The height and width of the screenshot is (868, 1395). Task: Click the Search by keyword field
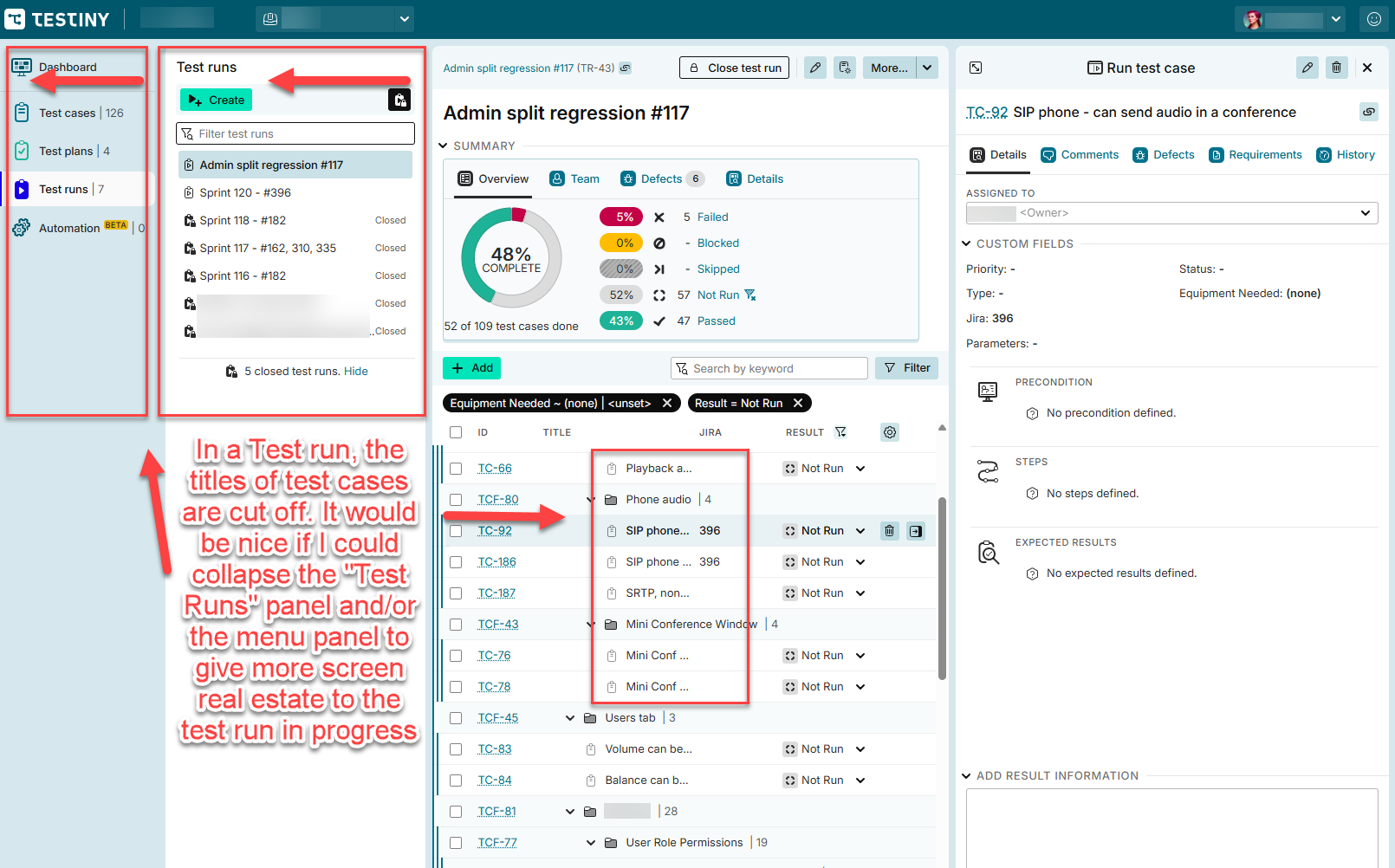tap(769, 368)
